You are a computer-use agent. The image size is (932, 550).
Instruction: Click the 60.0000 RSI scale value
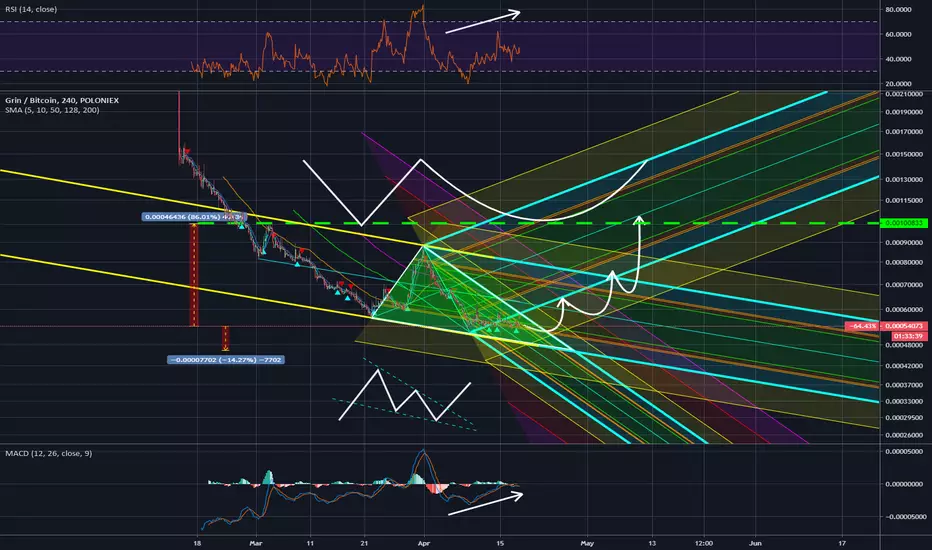898,34
